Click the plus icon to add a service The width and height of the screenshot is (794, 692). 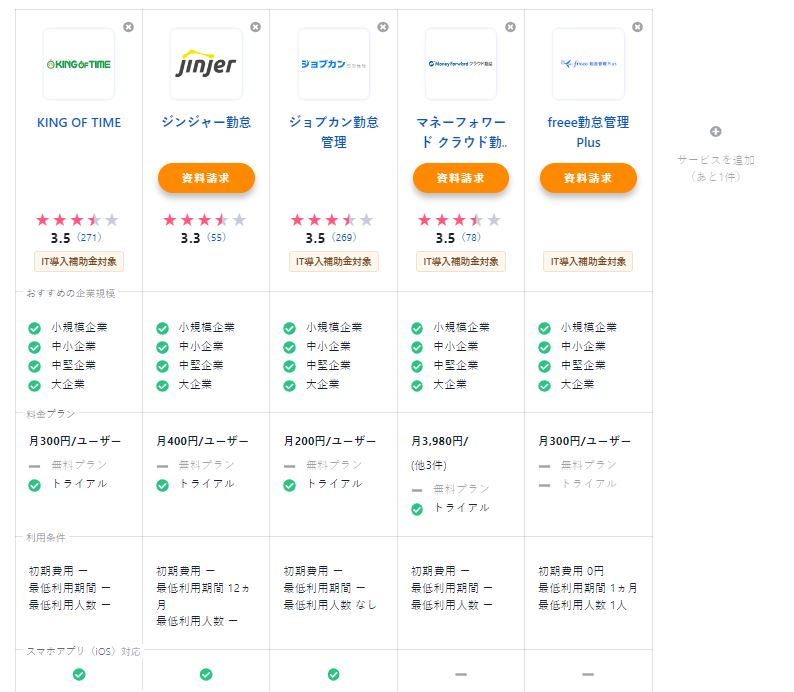[x=715, y=132]
